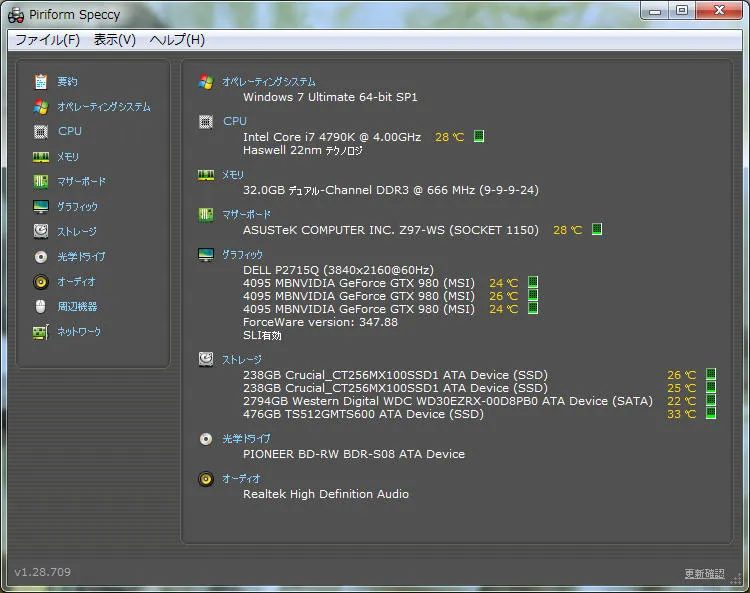This screenshot has width=750, height=593.
Task: Click the 周辺機器 mouse icon in sidebar
Action: [41, 307]
